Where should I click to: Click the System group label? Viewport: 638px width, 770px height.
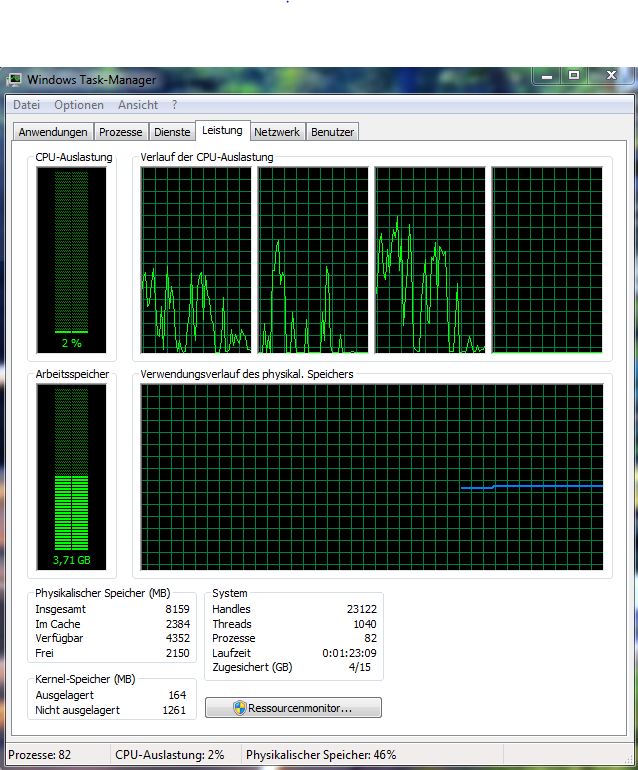[x=229, y=593]
